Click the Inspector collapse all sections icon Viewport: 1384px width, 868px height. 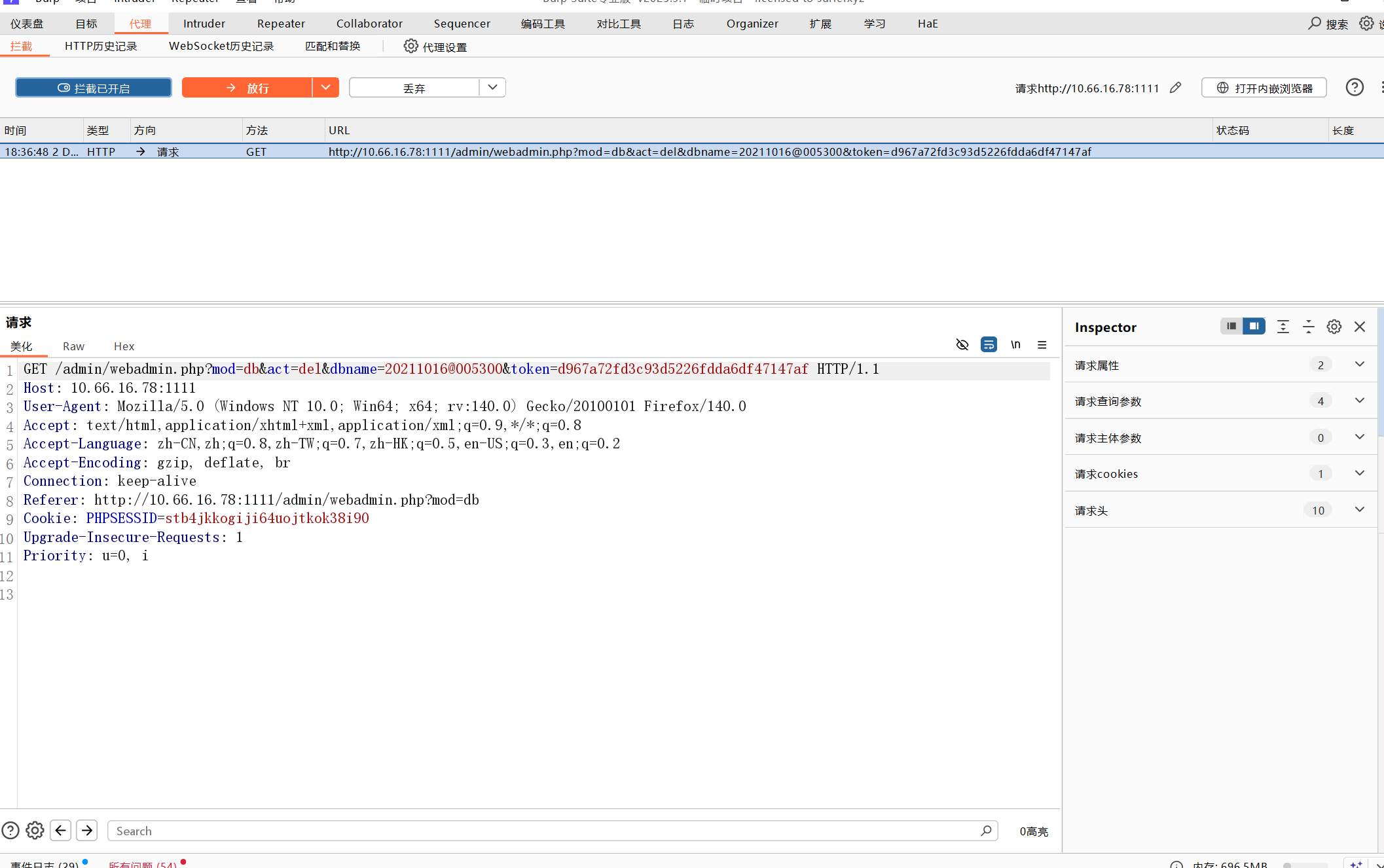[1308, 327]
